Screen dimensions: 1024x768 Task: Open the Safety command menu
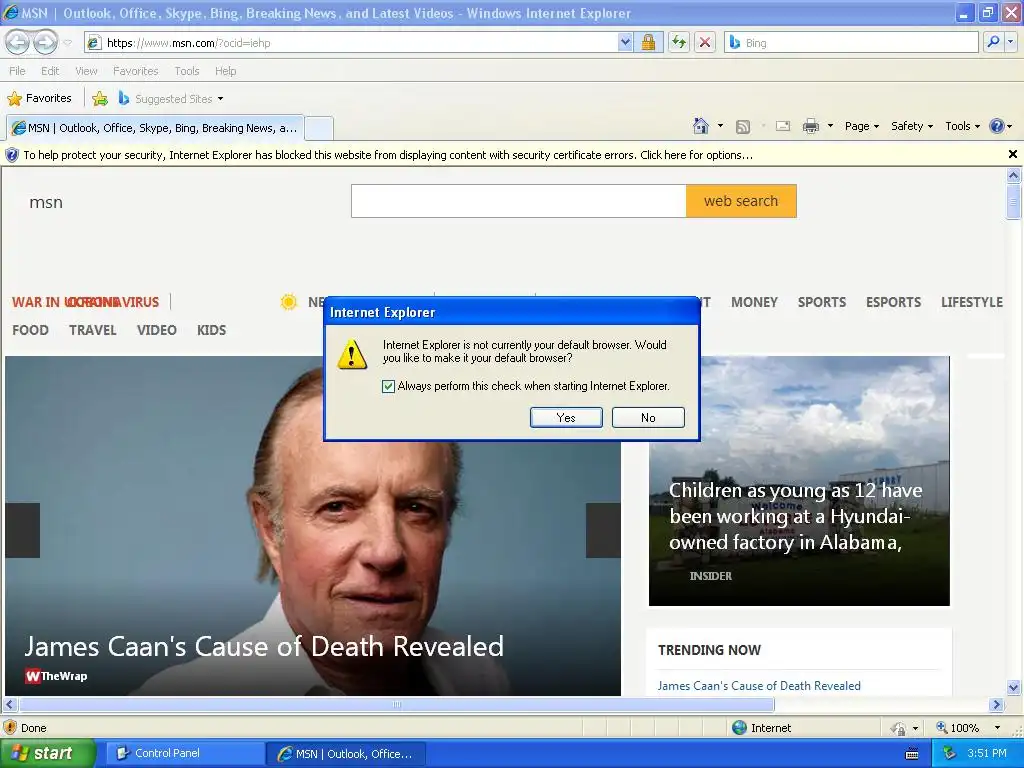coord(912,126)
